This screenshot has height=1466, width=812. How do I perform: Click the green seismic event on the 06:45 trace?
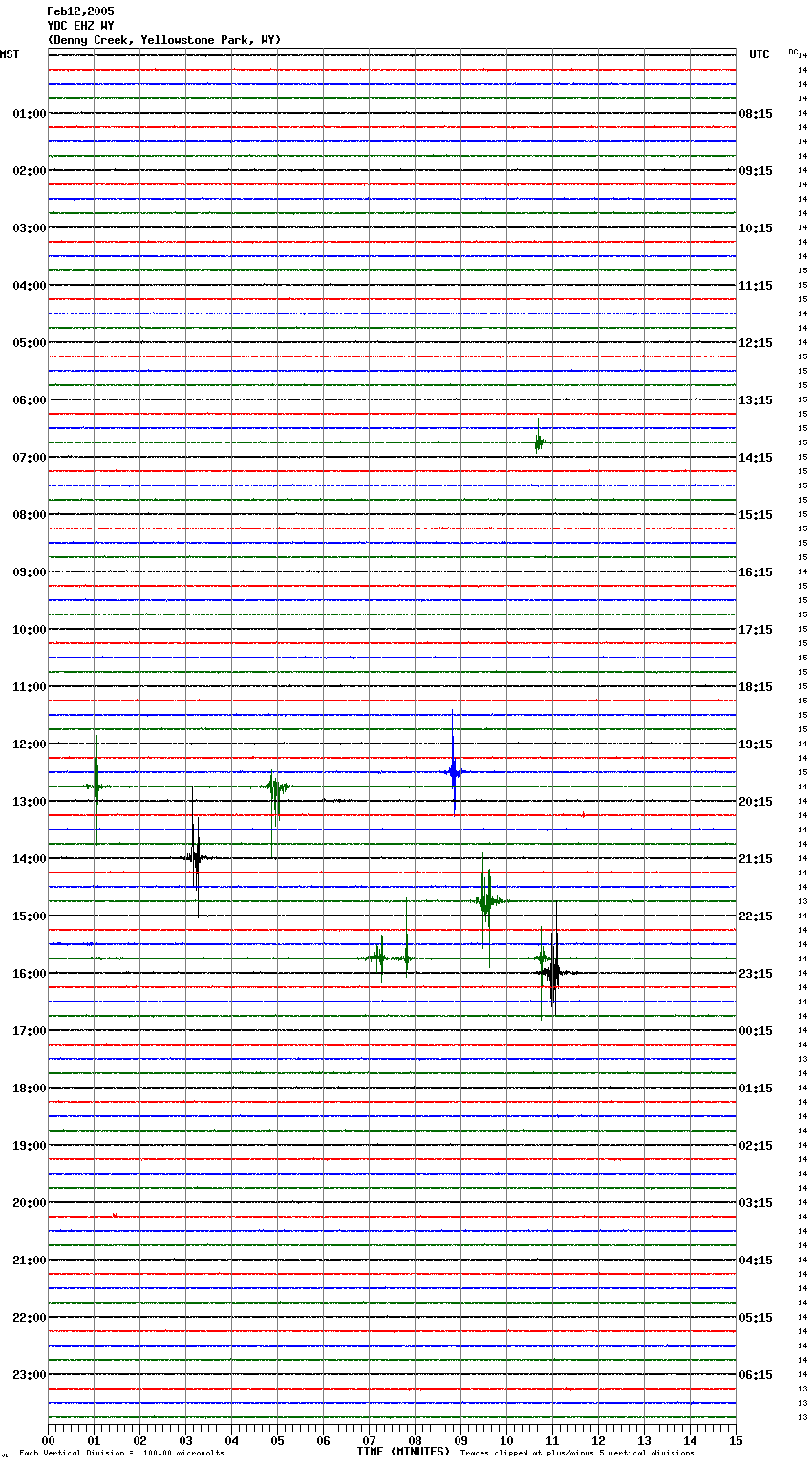tap(540, 441)
